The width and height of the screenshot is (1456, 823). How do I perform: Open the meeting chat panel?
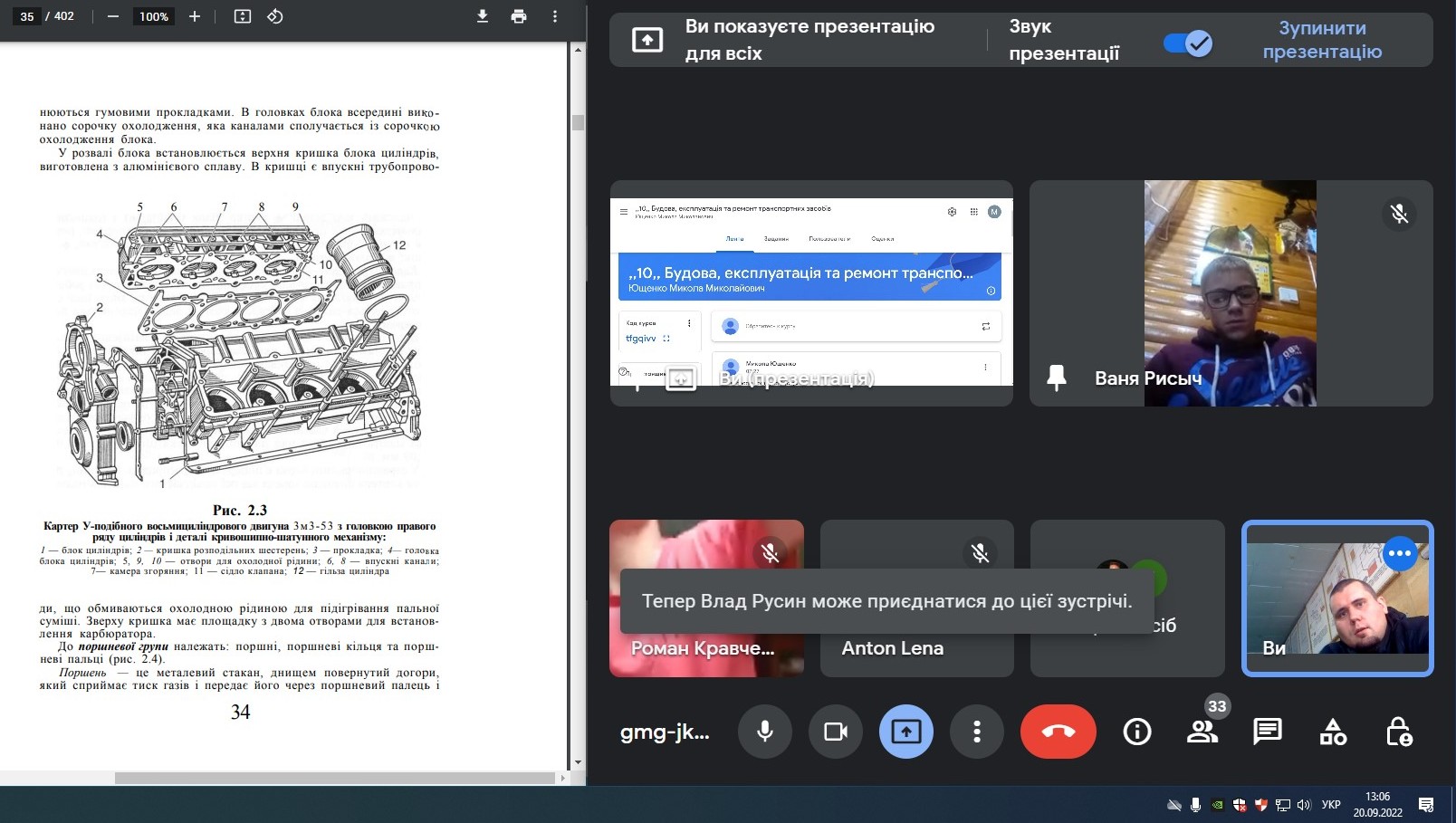click(1268, 732)
